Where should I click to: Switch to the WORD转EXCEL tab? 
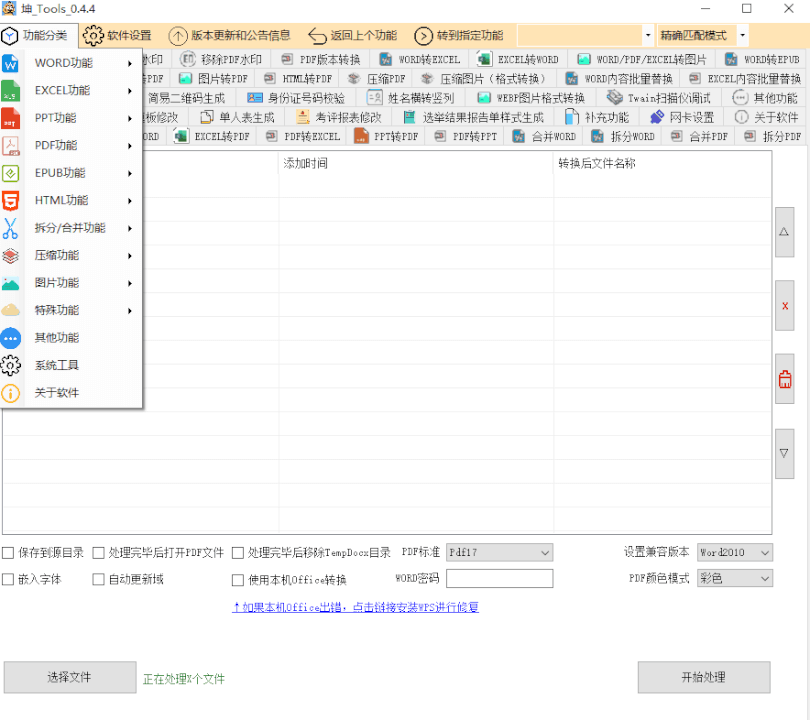point(420,59)
